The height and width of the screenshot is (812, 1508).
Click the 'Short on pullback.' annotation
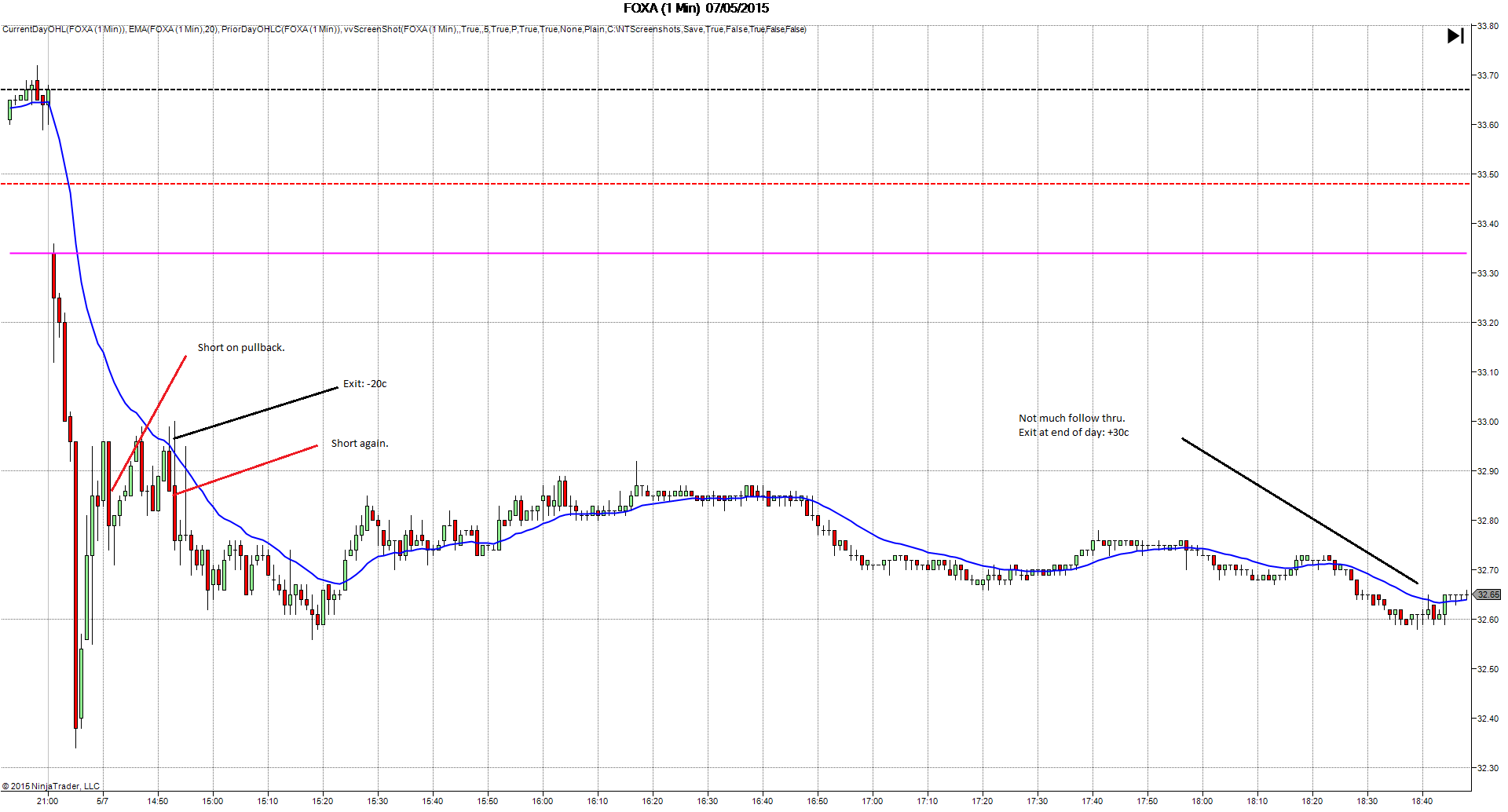[241, 347]
